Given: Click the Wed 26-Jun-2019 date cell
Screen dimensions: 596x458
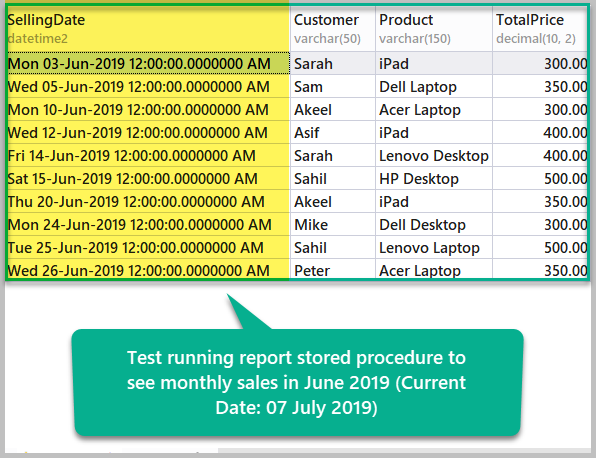Looking at the screenshot, I should point(148,269).
